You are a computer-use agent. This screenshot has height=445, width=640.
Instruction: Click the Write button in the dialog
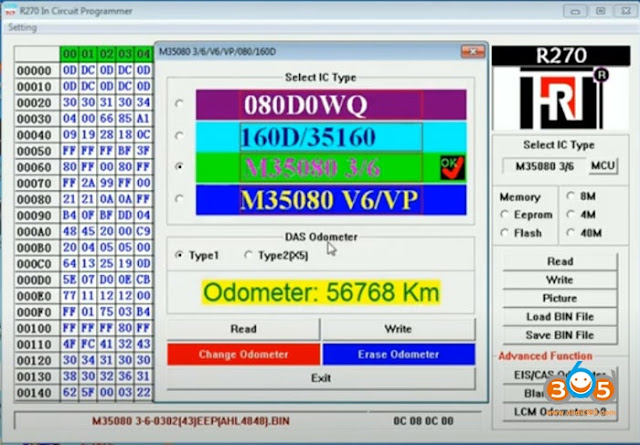pos(398,329)
